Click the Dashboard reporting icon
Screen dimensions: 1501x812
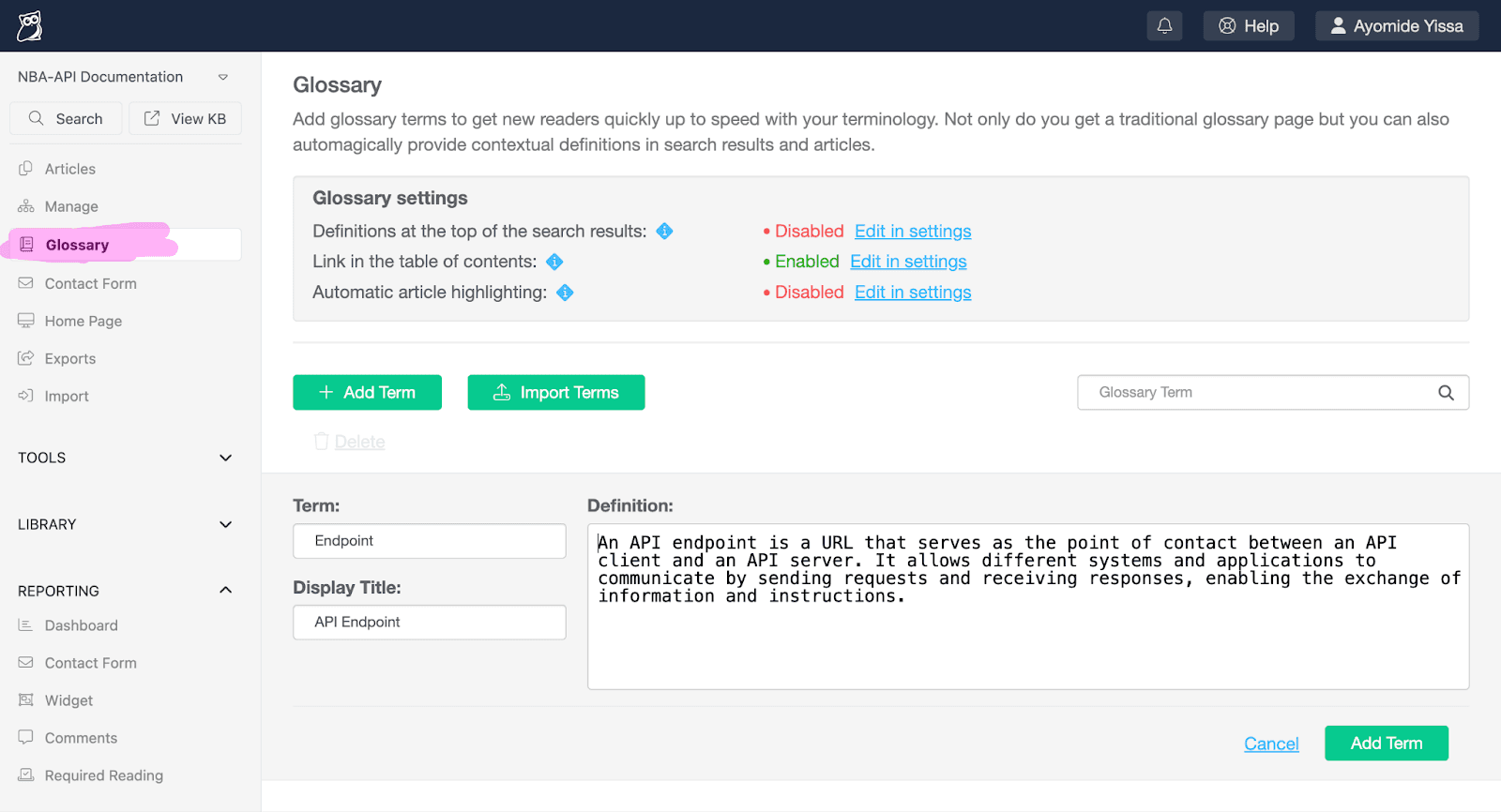point(26,625)
